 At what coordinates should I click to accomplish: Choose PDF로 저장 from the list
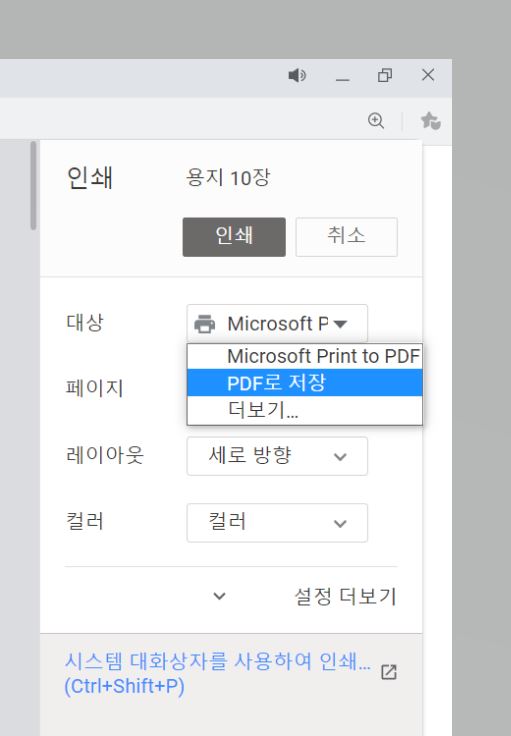305,383
